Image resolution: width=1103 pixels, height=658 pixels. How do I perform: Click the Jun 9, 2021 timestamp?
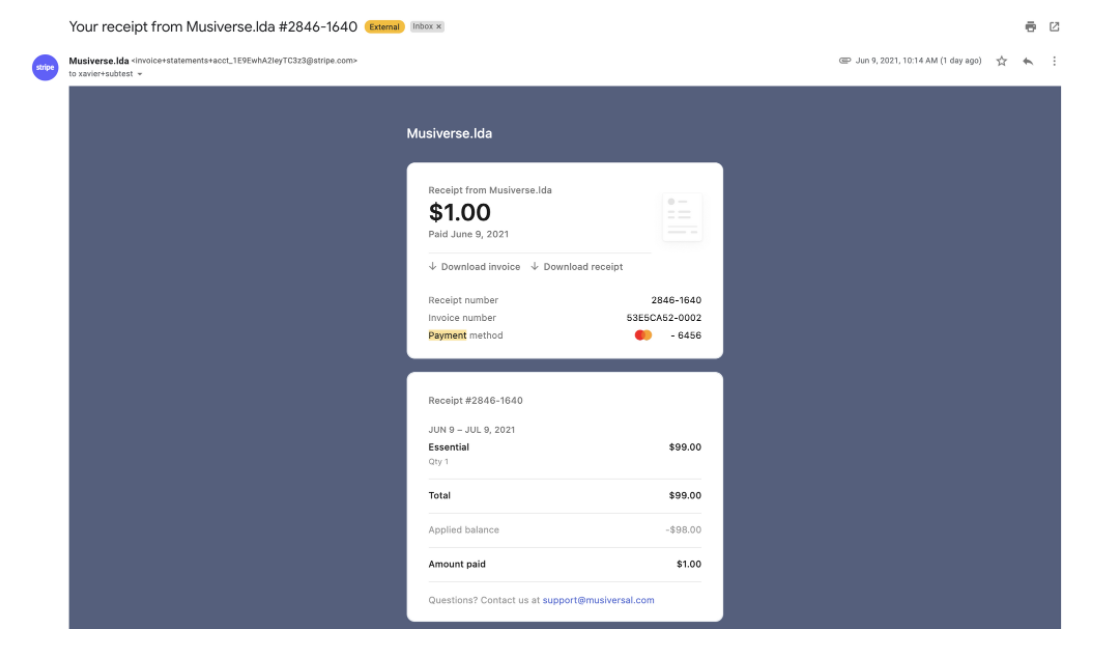[x=918, y=61]
